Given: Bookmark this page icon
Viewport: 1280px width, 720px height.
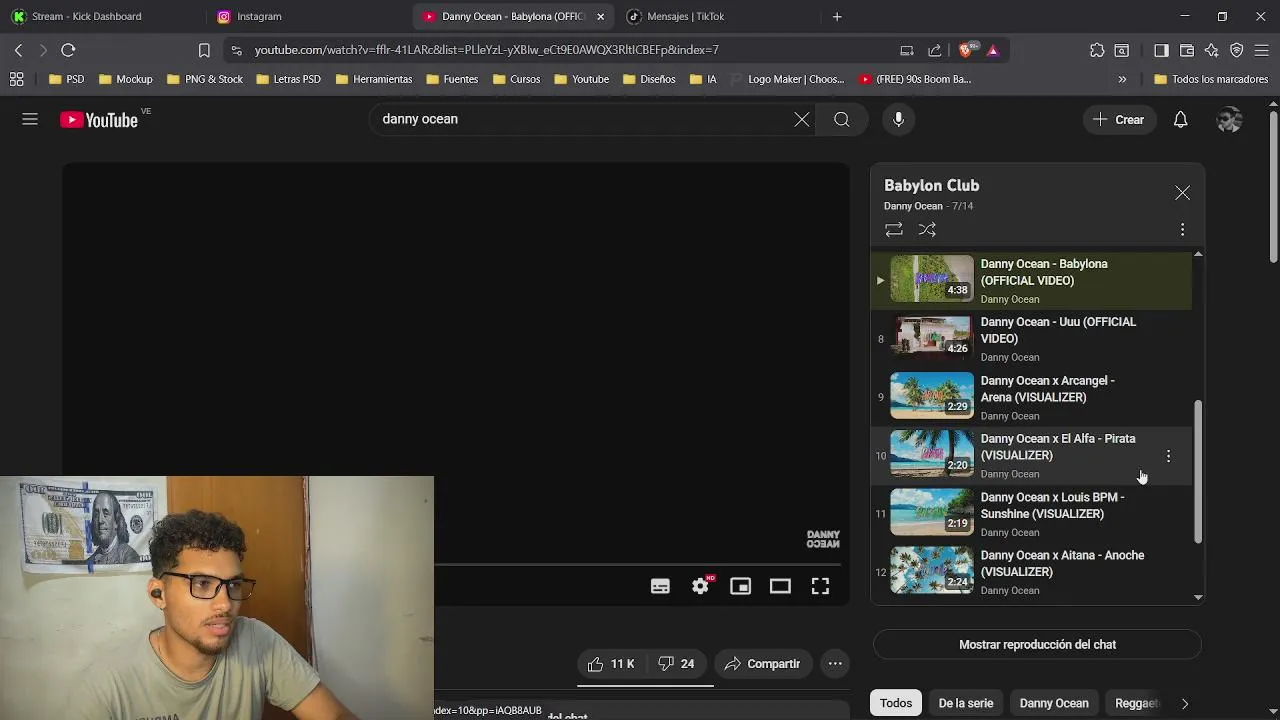Looking at the screenshot, I should (x=204, y=50).
